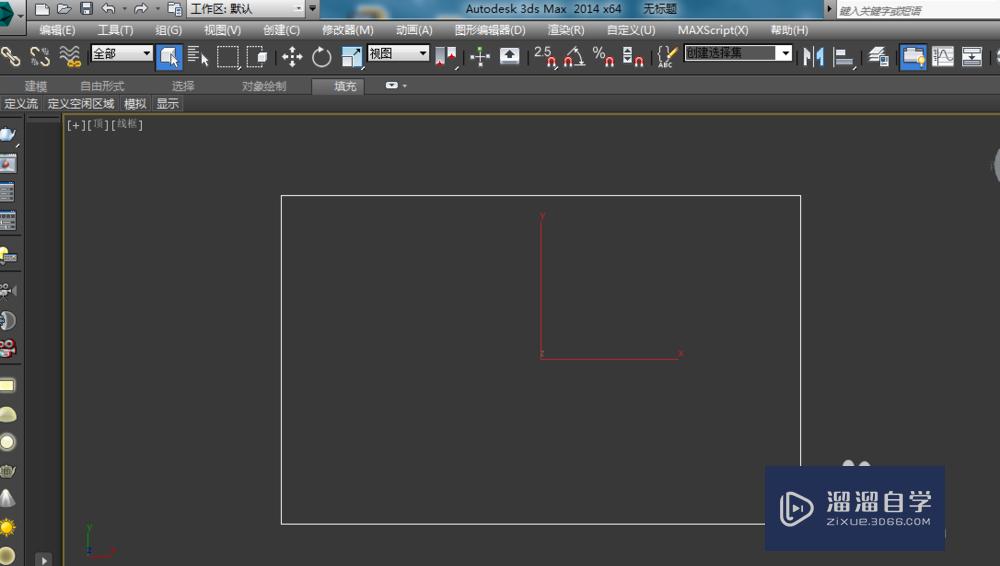Activate the Select and Move tool
This screenshot has width=1000, height=566.
click(292, 57)
